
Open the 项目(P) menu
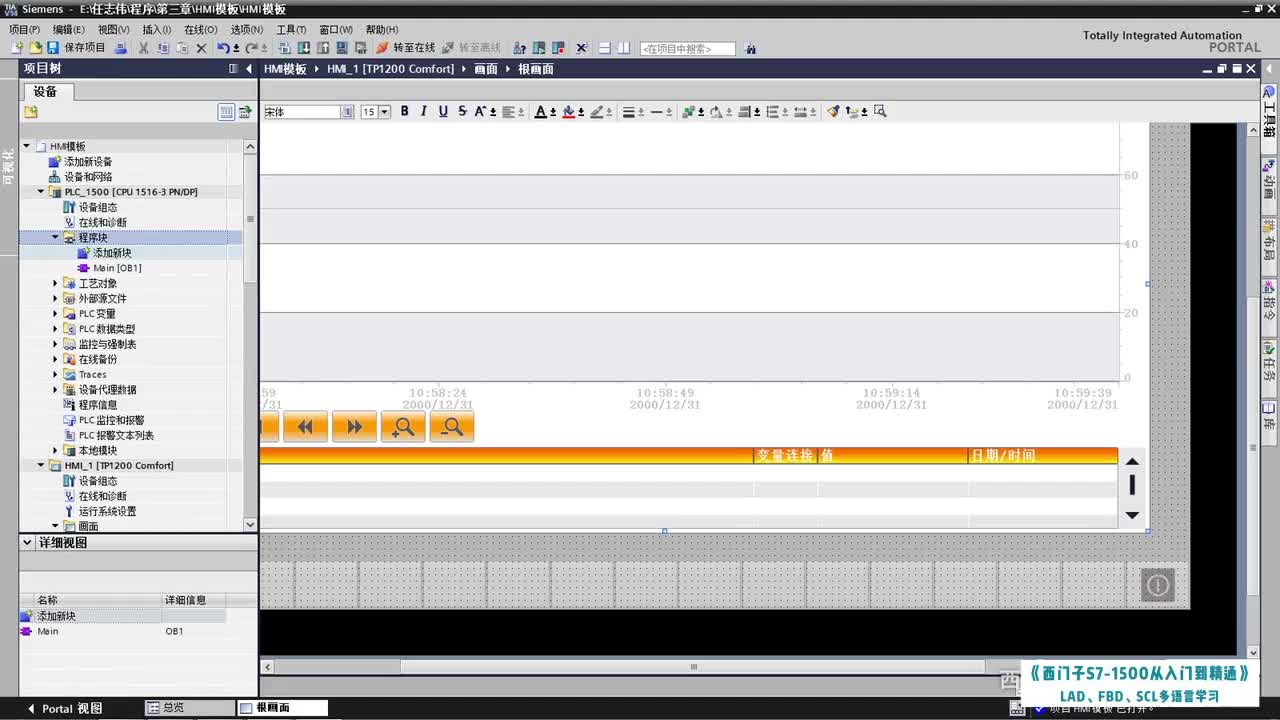[25, 30]
